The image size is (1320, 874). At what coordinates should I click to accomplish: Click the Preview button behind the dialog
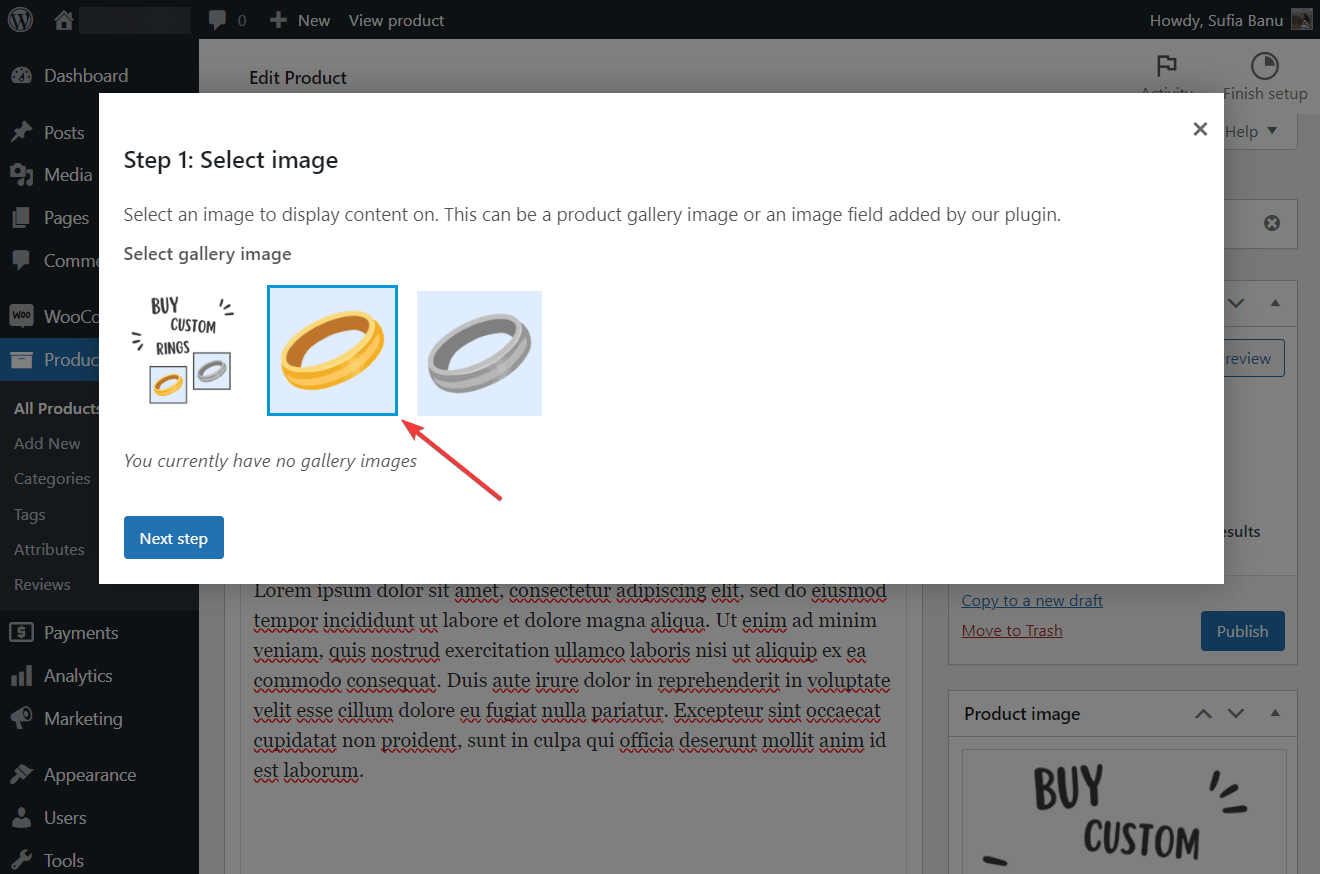coord(1254,359)
